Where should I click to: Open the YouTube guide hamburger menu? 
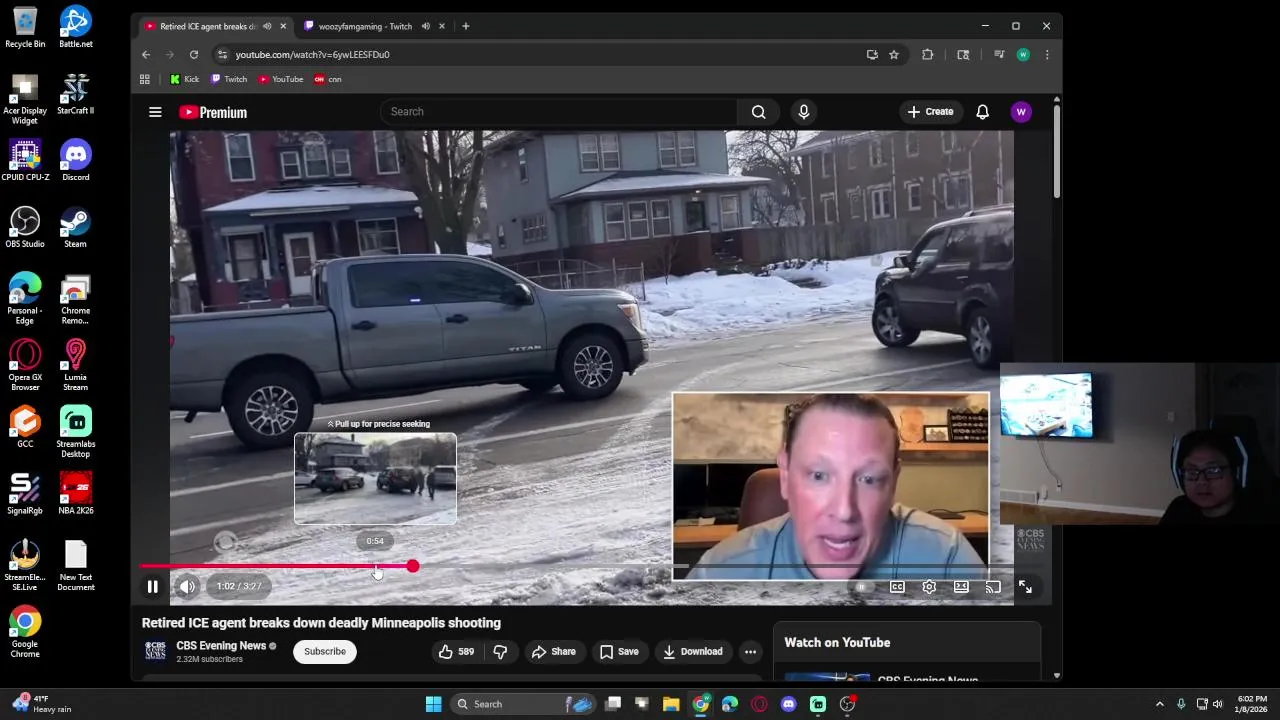tap(155, 112)
